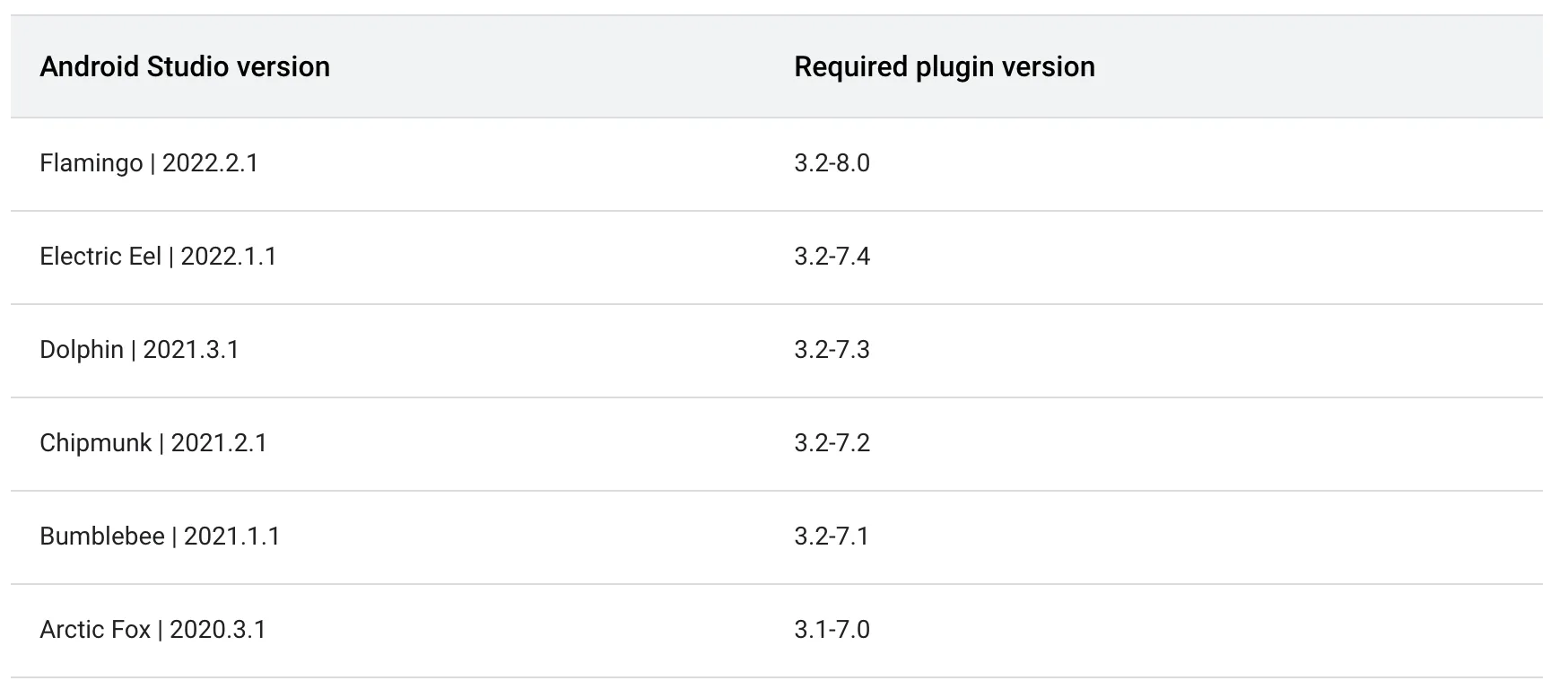Select the 3.2-7.3 plugin version cell

(832, 350)
